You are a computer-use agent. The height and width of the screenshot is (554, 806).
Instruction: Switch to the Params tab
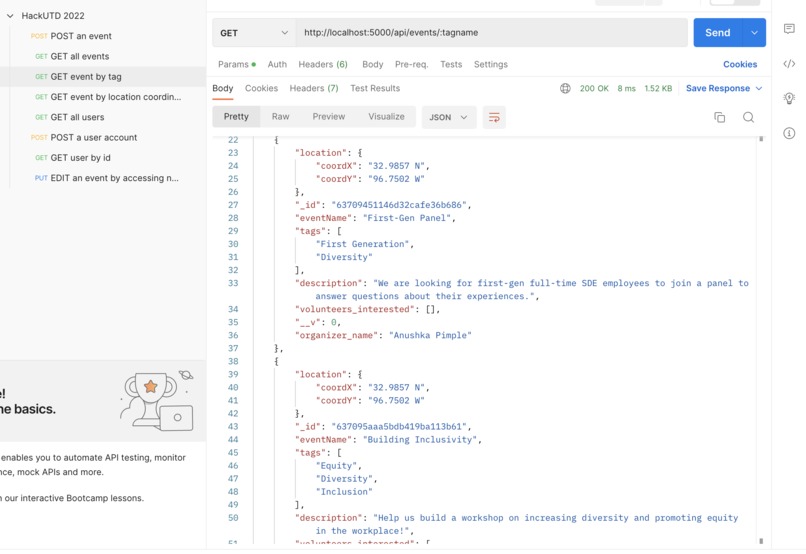tap(236, 64)
